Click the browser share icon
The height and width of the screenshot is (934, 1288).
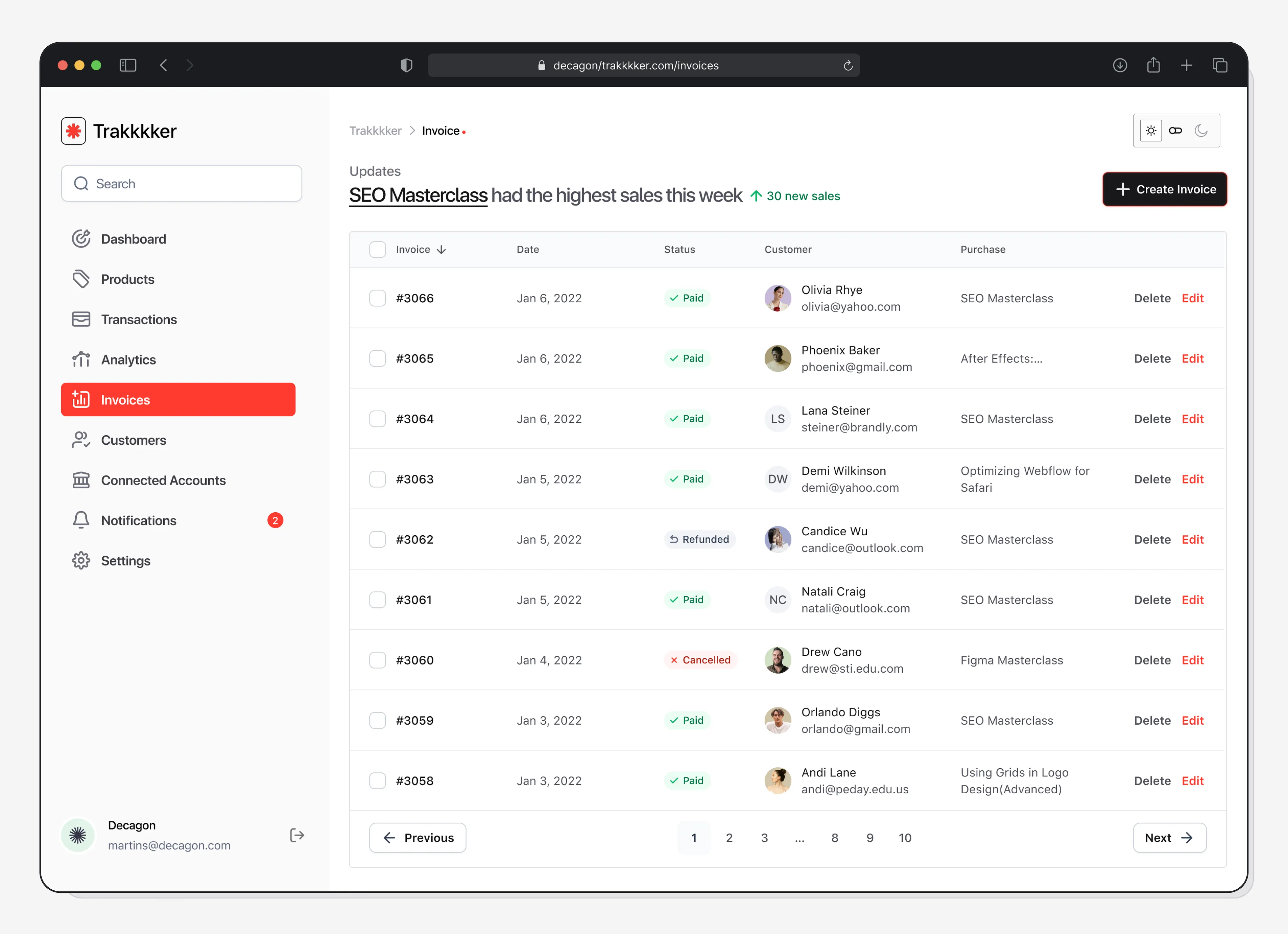pos(1153,65)
